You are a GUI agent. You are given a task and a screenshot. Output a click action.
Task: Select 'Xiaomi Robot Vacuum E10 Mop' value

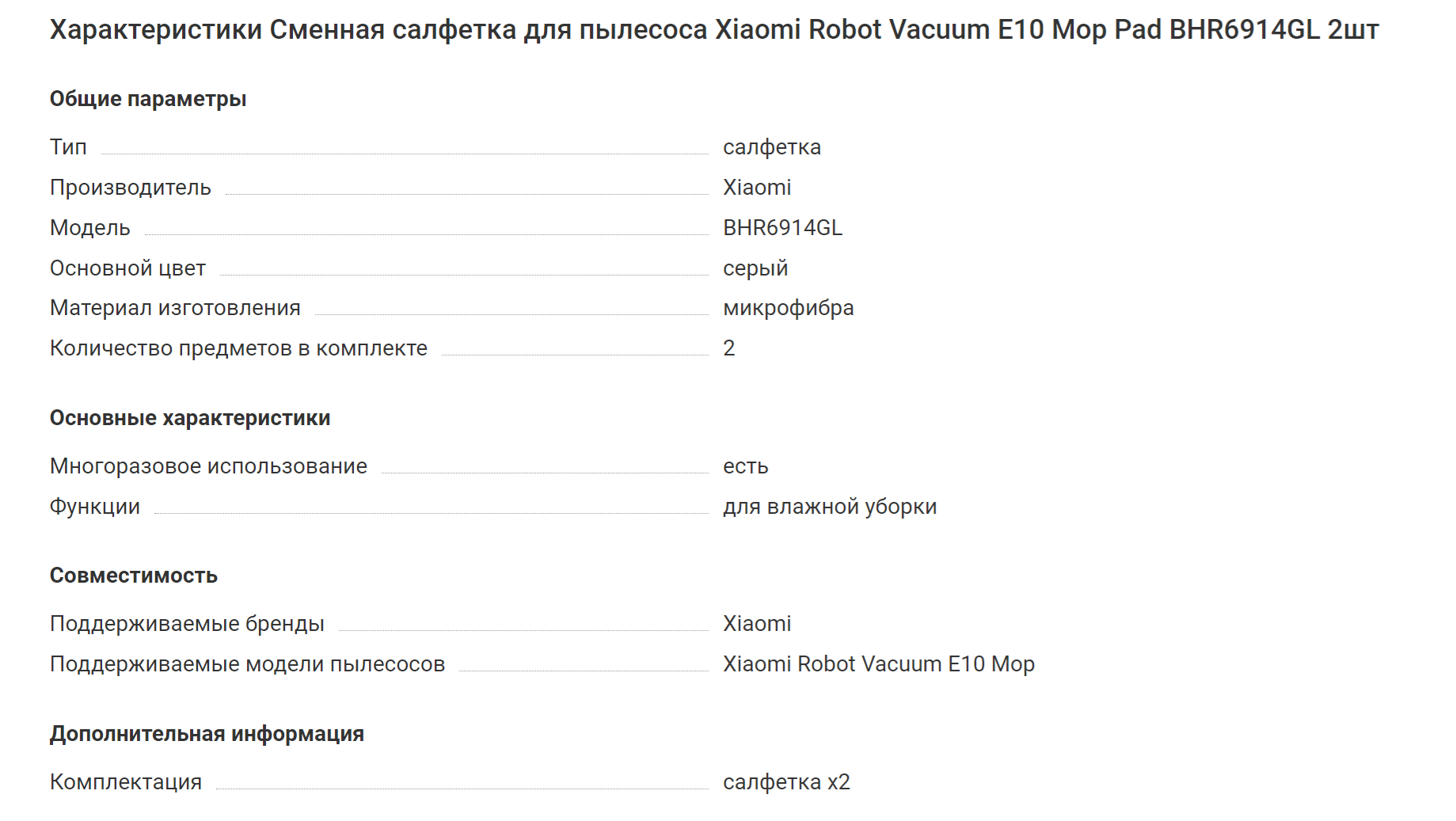point(879,664)
